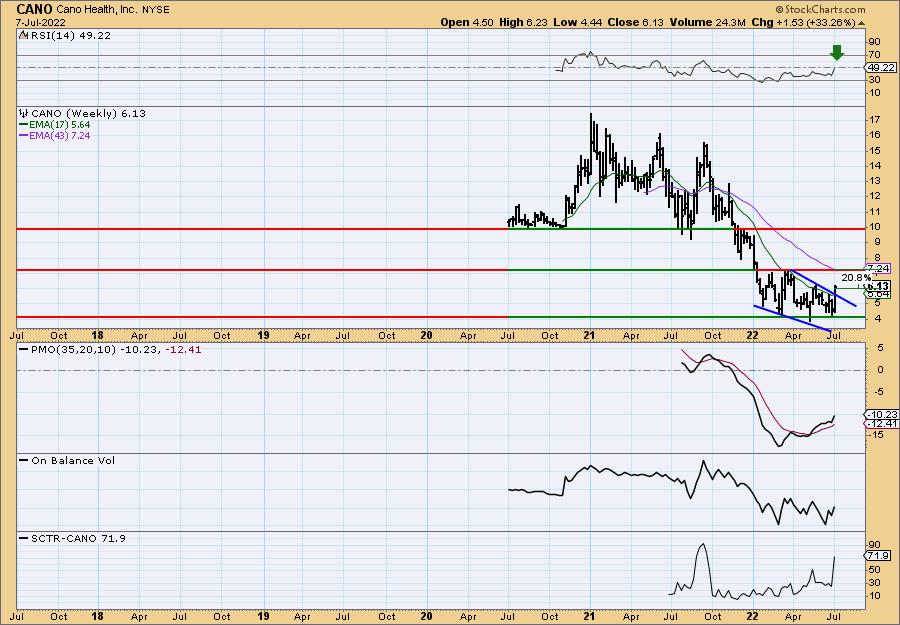Click the 7.24 price tag on the right axis
Viewport: 900px width, 625px height.
pos(879,268)
